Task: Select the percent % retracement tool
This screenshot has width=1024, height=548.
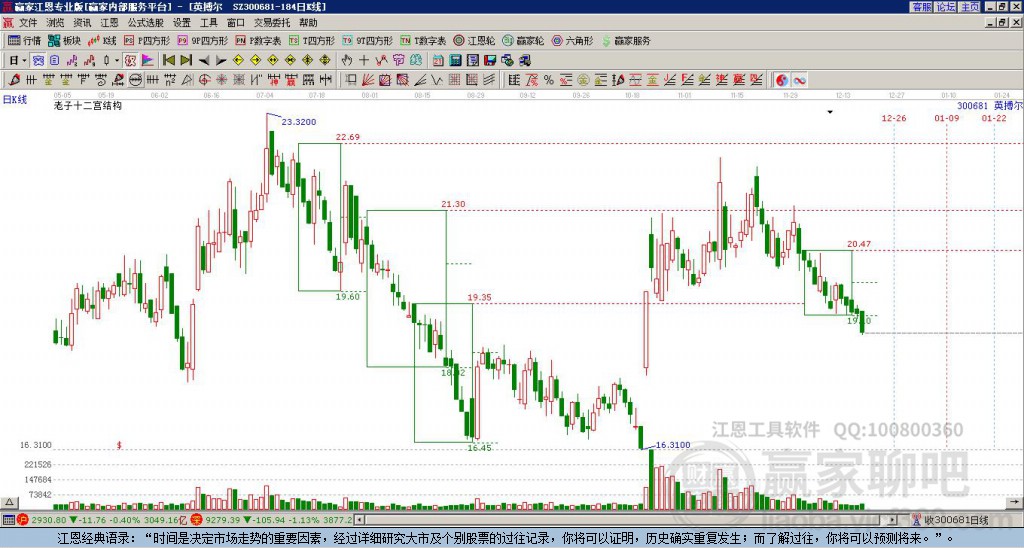Action: pyautogui.click(x=549, y=80)
